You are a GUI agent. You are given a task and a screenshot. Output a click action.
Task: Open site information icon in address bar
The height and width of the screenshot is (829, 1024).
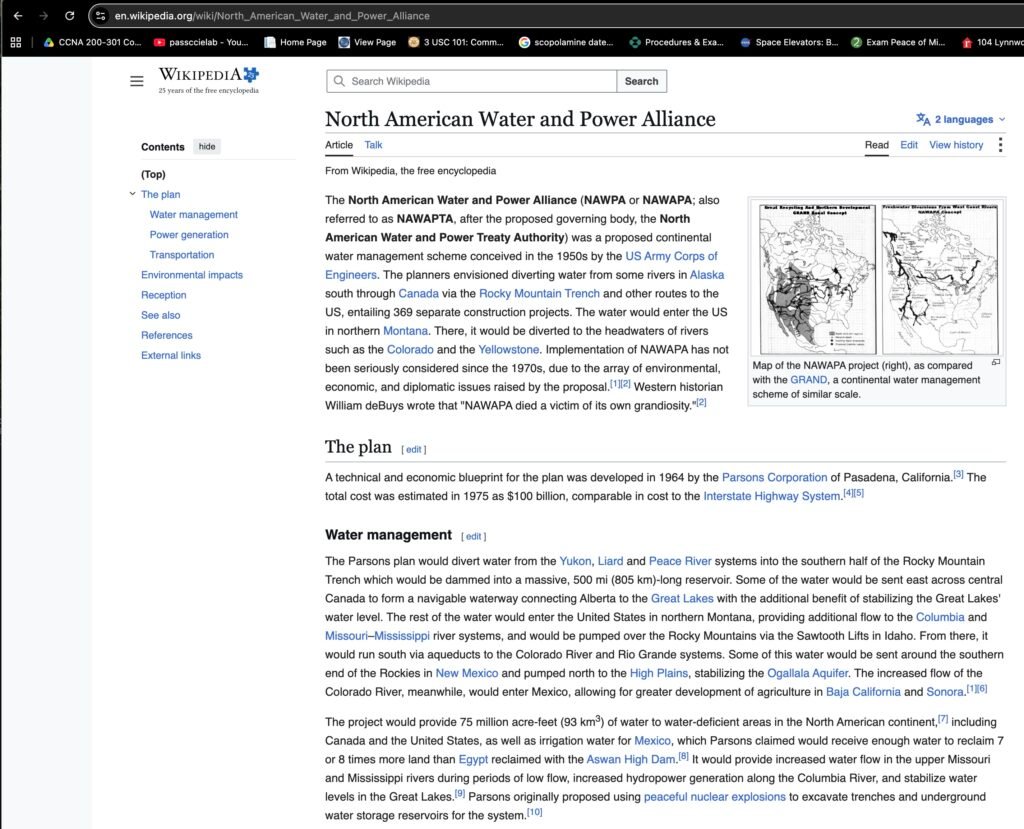[100, 16]
